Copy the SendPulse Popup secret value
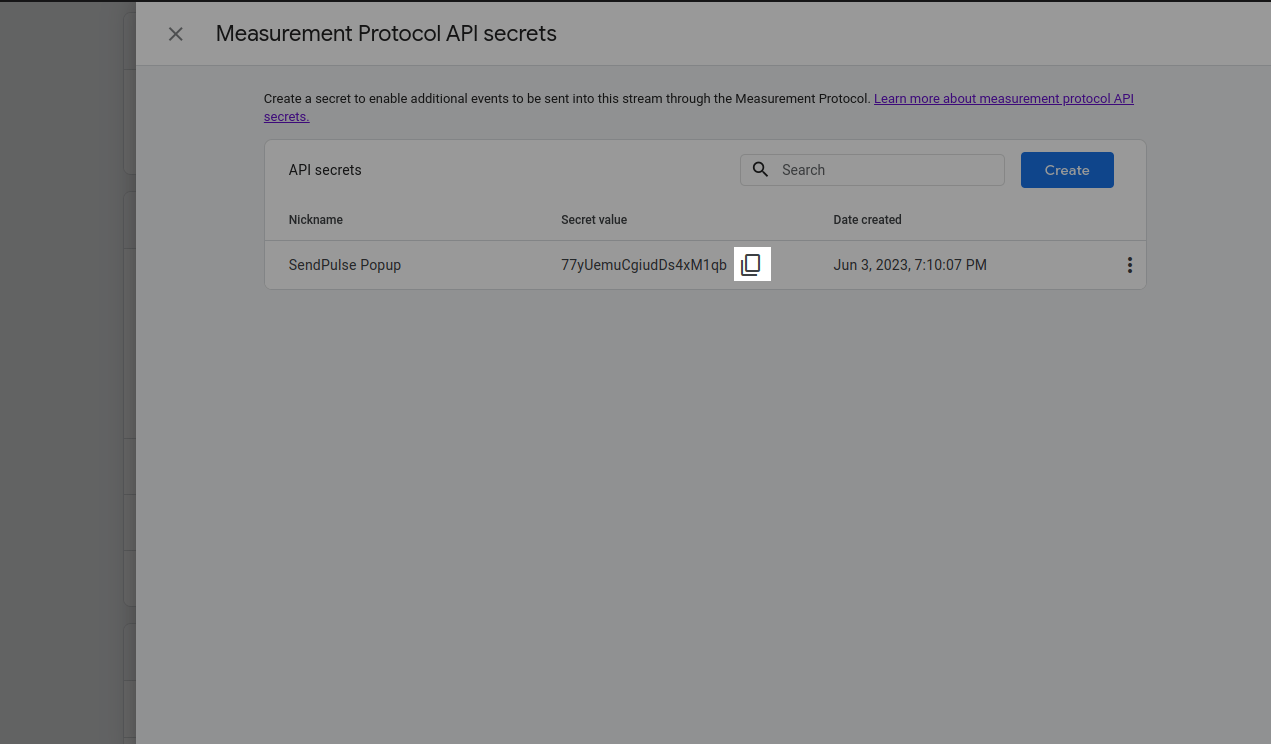Viewport: 1271px width, 744px height. click(751, 265)
